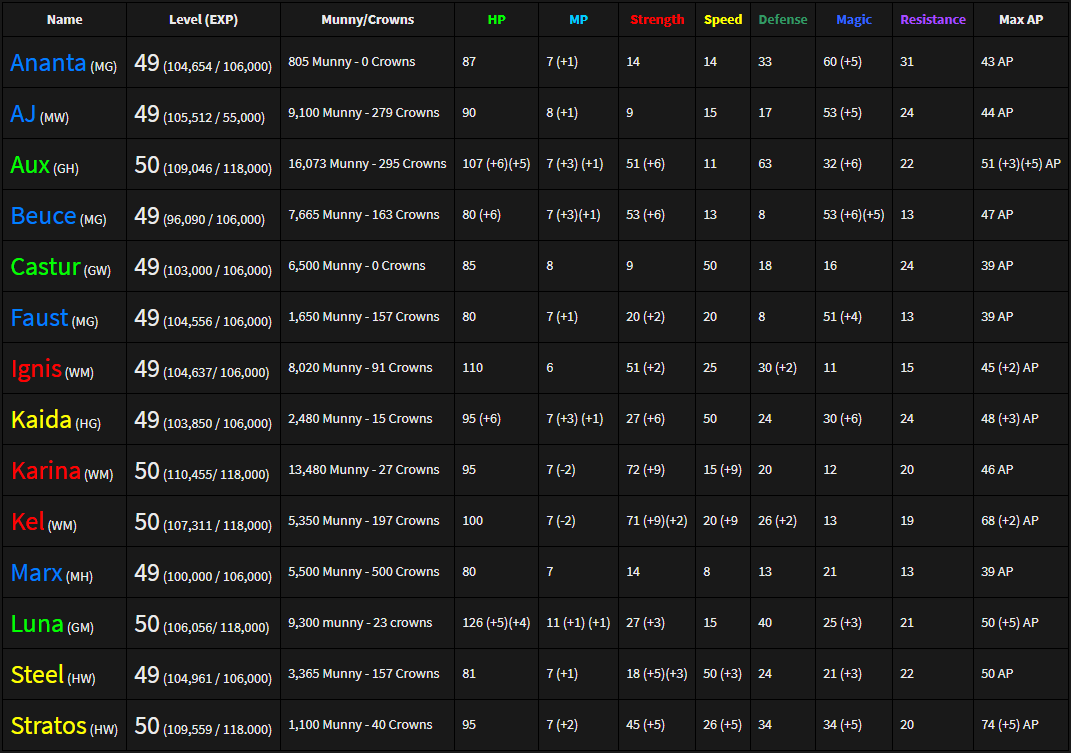The height and width of the screenshot is (753, 1071).
Task: Open AJ's character profile link
Action: (x=24, y=114)
